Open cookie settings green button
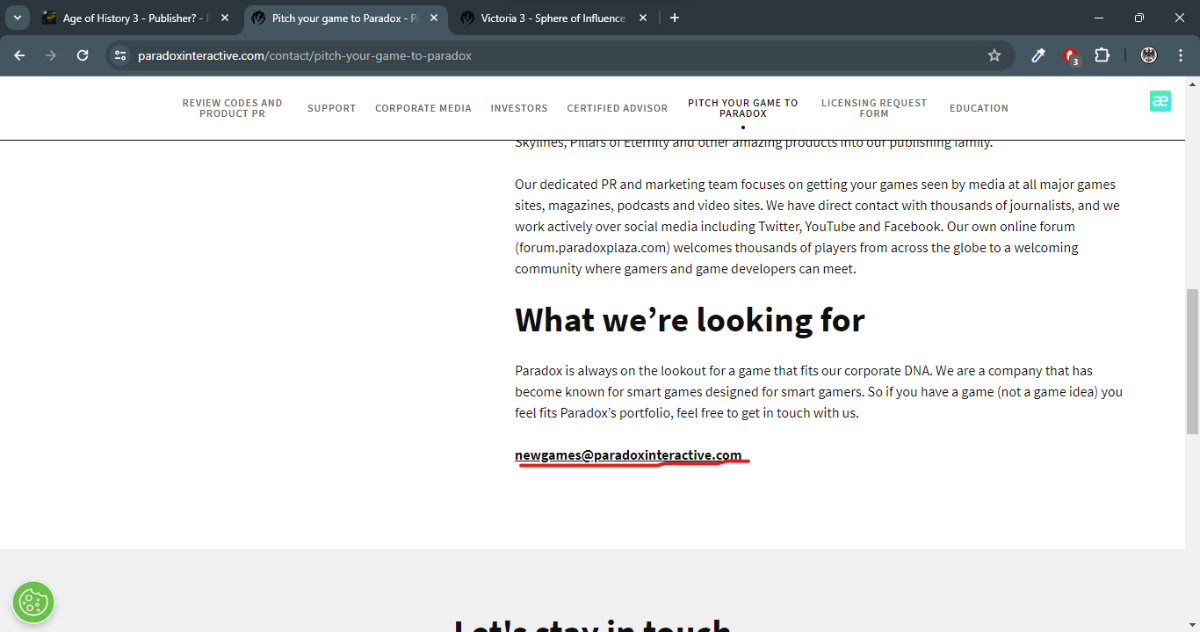The image size is (1200, 632). pos(33,602)
